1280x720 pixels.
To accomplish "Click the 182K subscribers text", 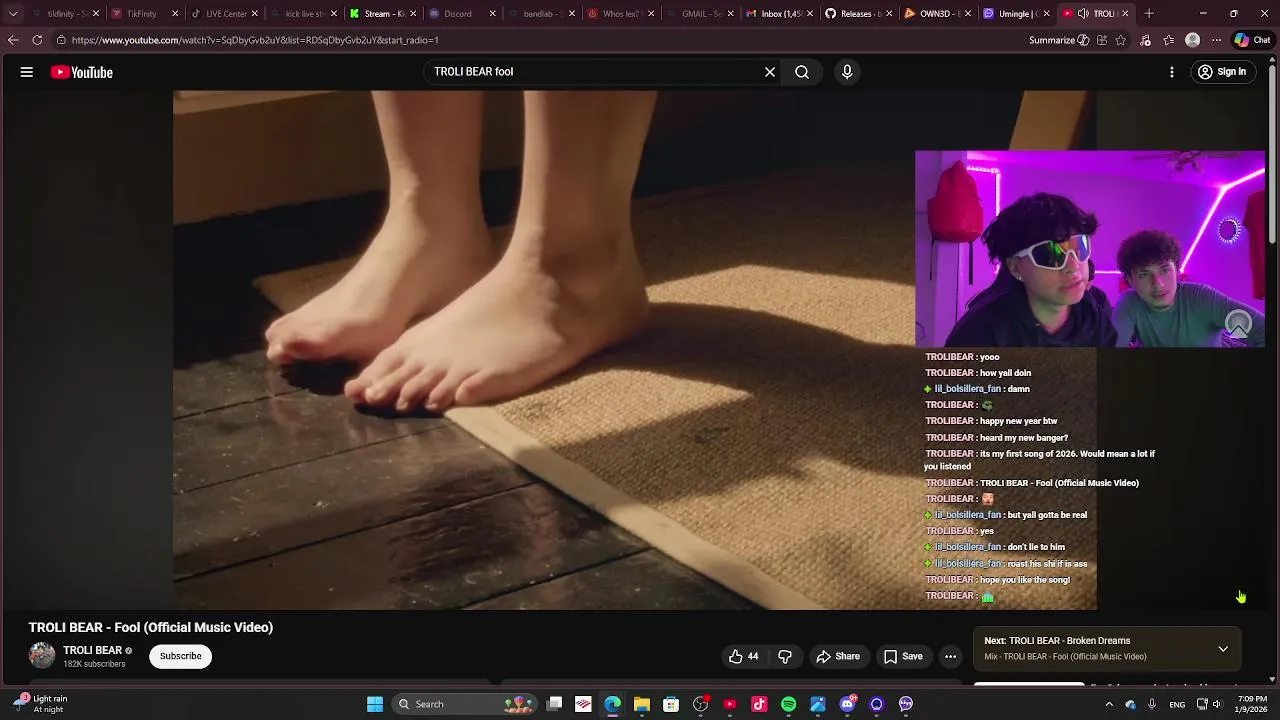I will click(94, 664).
